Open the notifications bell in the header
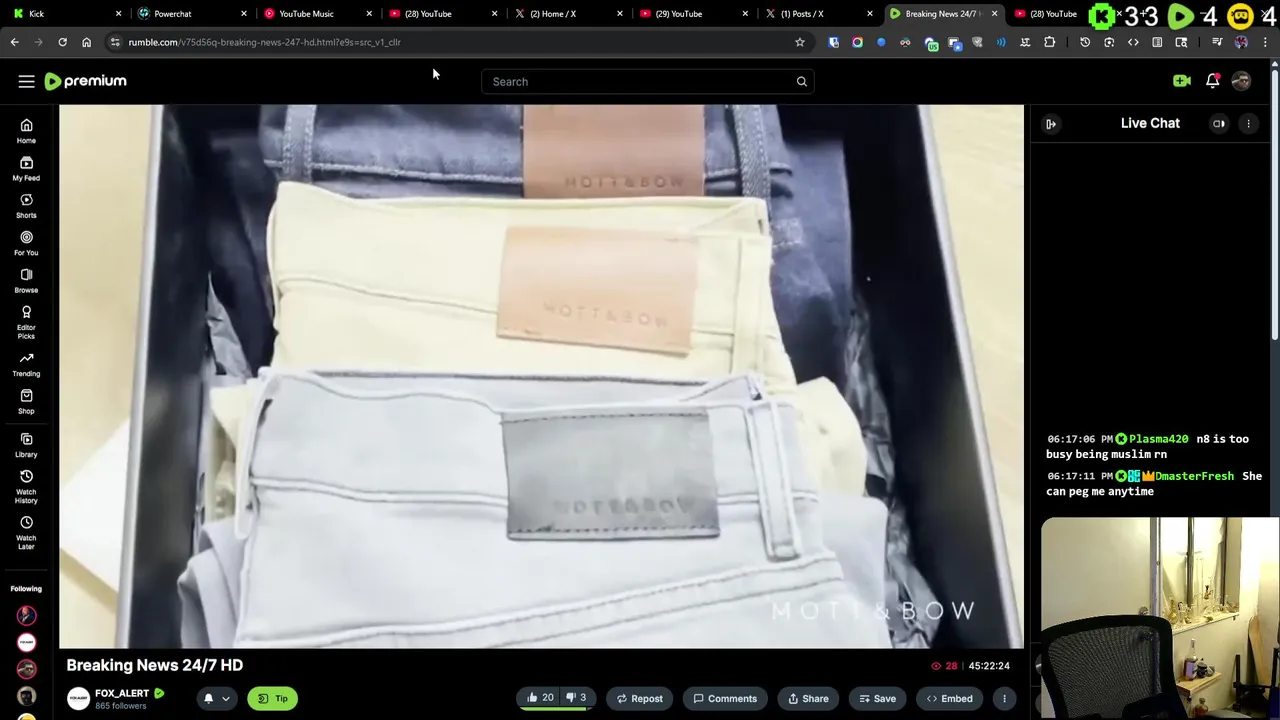 [x=1212, y=81]
